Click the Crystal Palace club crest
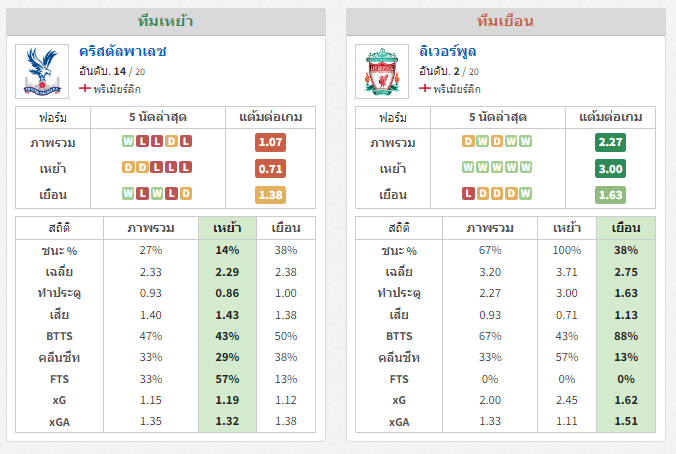This screenshot has height=454, width=676. (42, 71)
